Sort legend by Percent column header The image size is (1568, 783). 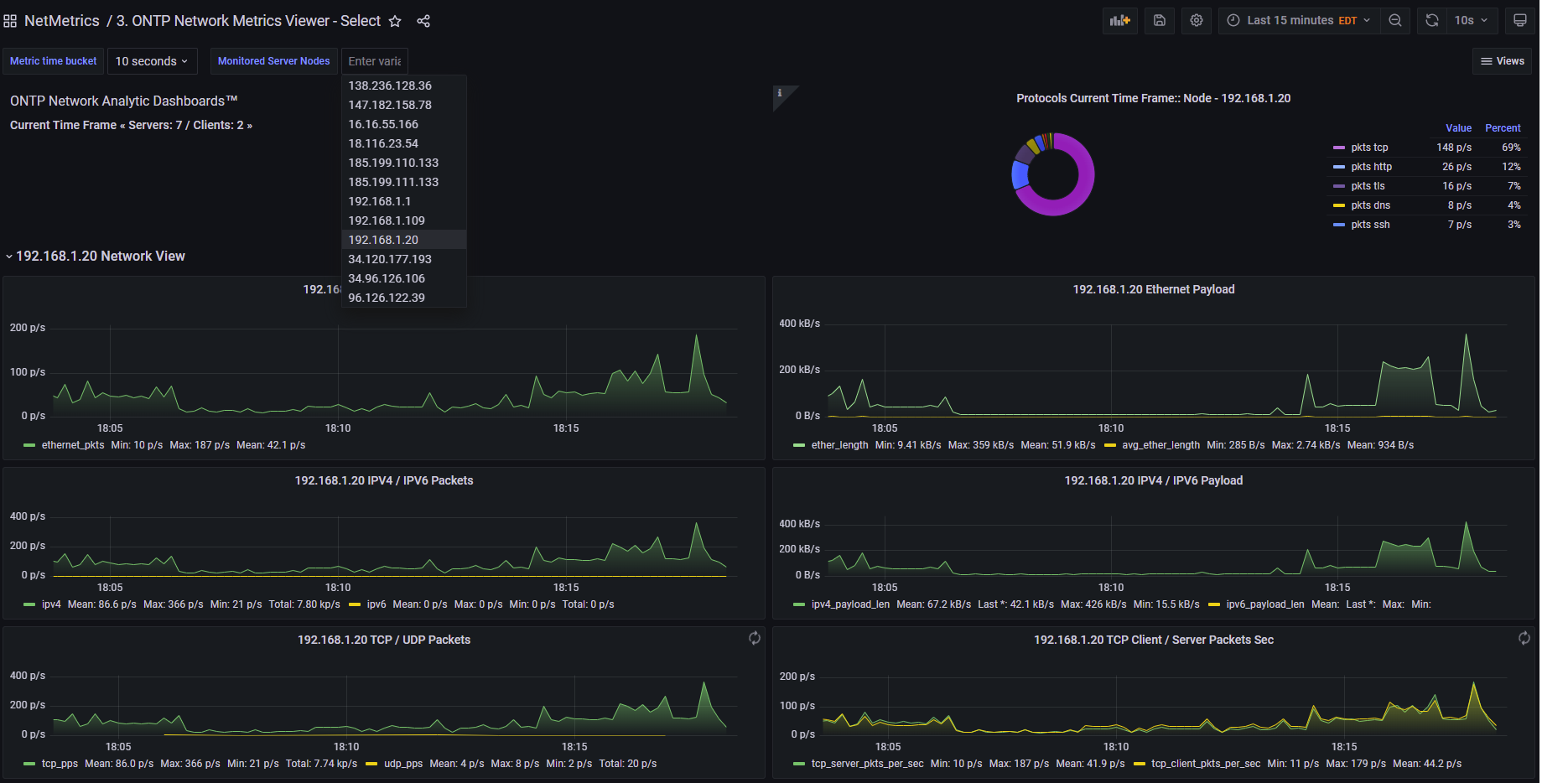click(1503, 128)
